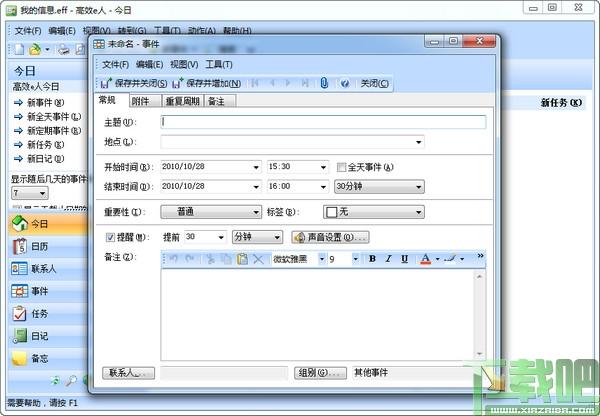Click inside the 备注 notes text area
Screen dimensions: 600x416
pos(317,315)
